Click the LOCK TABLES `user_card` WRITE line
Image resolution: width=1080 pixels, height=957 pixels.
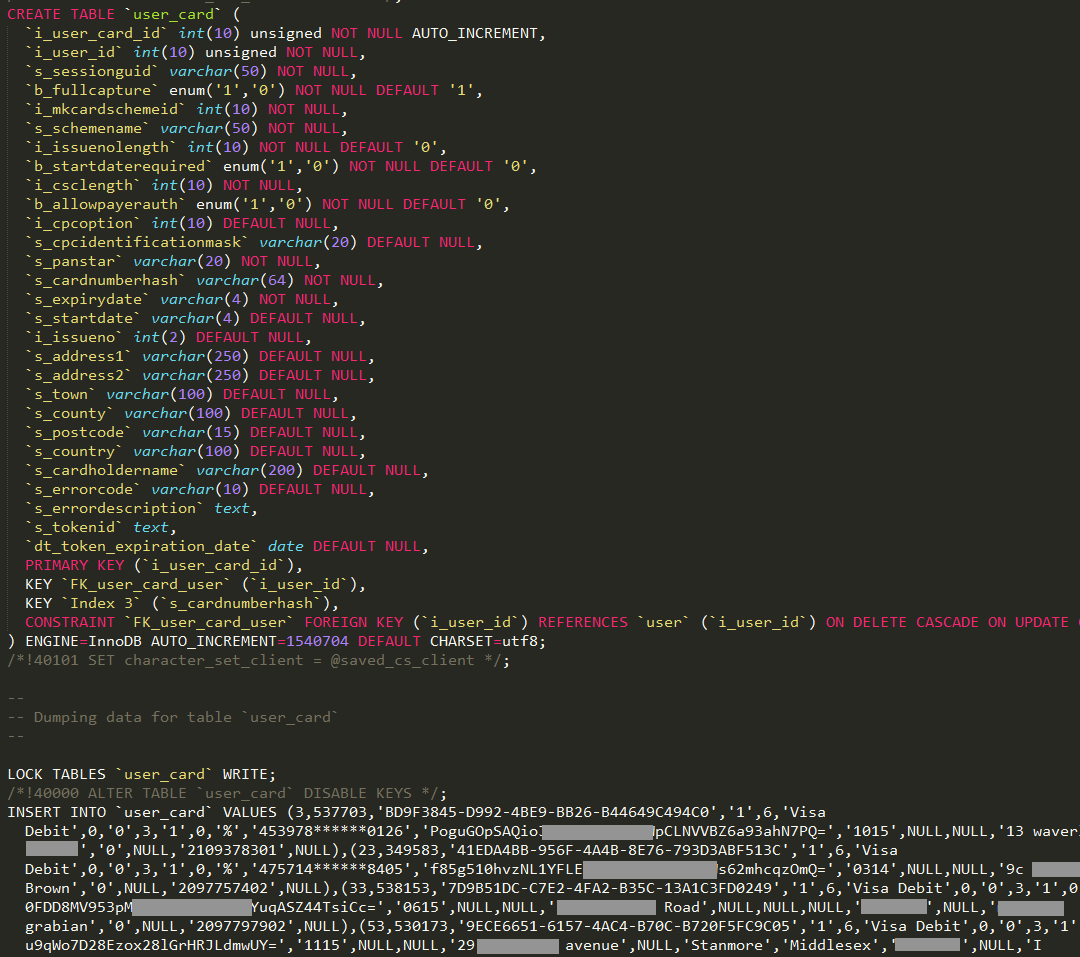click(141, 774)
